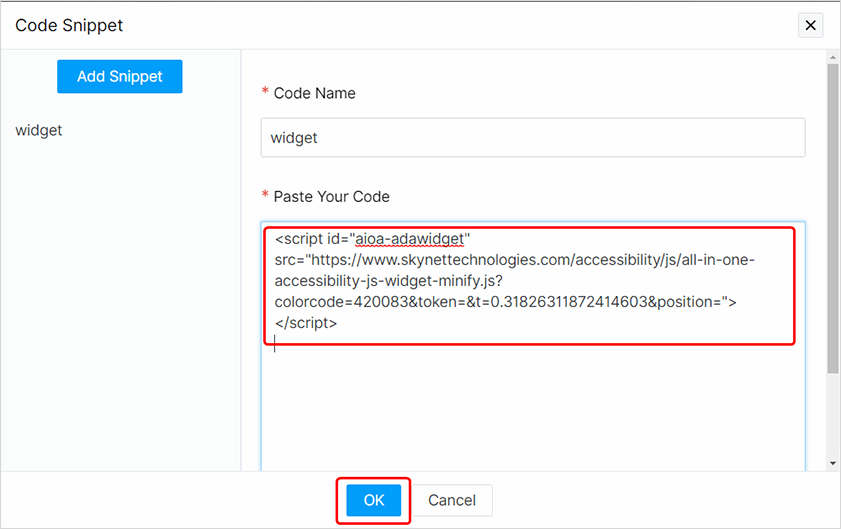Click the closing </script> tag text

[306, 323]
